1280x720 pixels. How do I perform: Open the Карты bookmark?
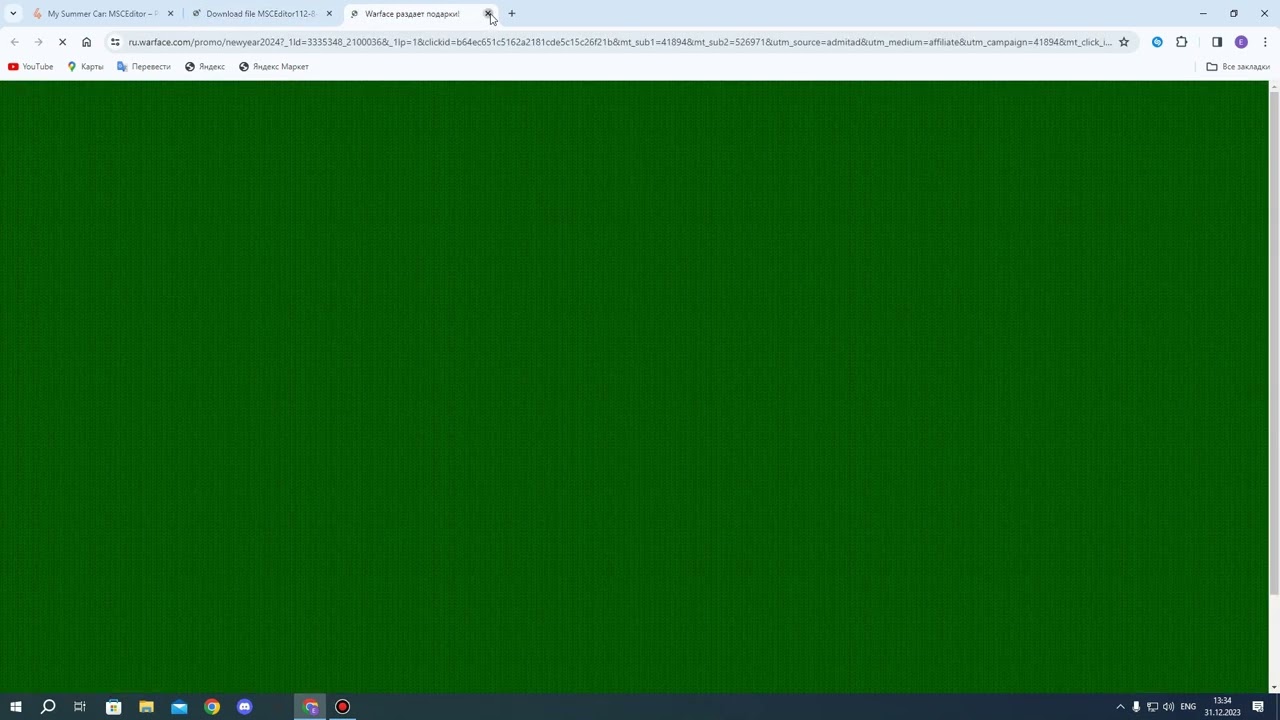pos(85,67)
